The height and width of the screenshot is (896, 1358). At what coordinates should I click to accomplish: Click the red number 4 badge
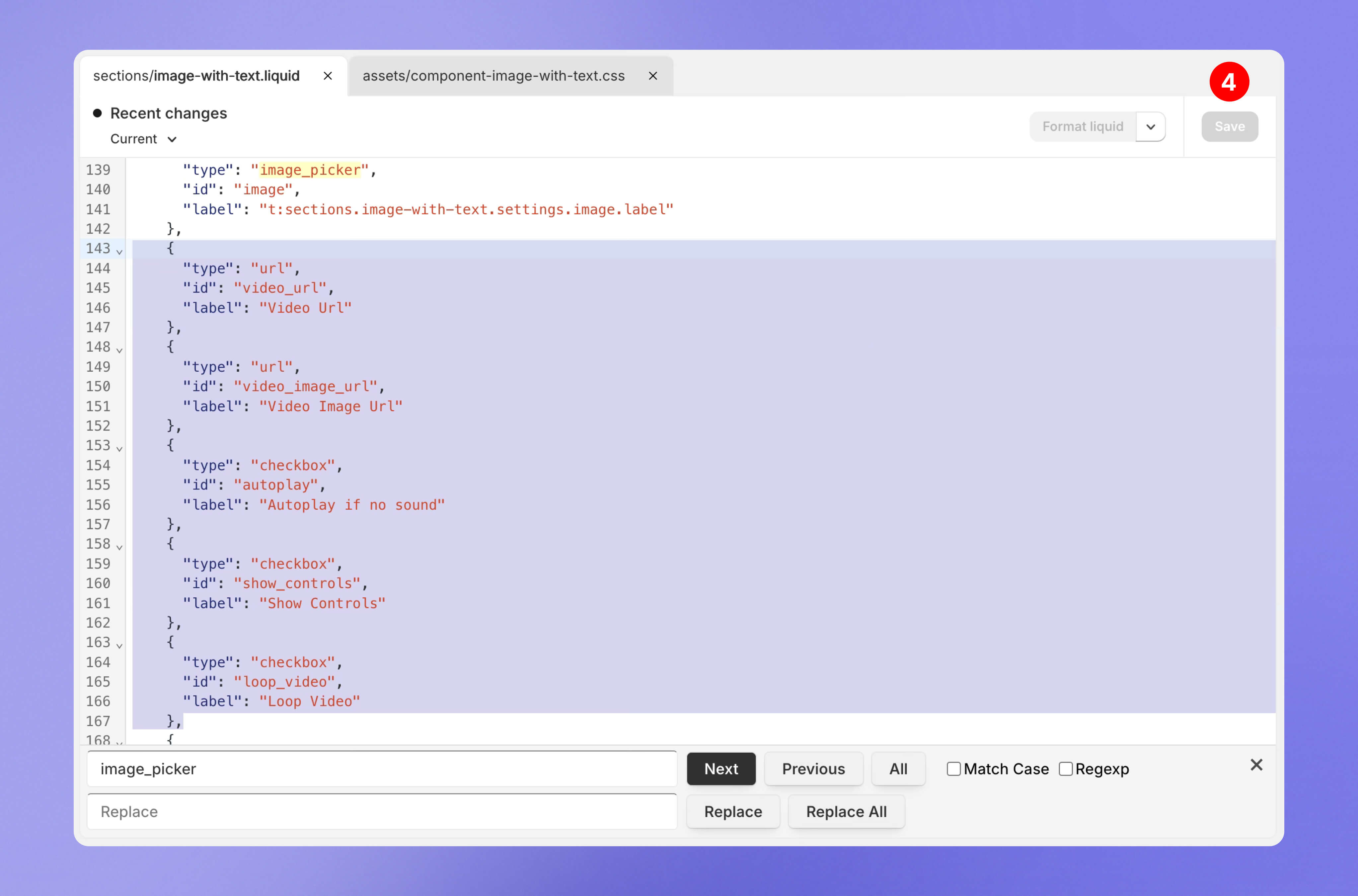pyautogui.click(x=1229, y=82)
